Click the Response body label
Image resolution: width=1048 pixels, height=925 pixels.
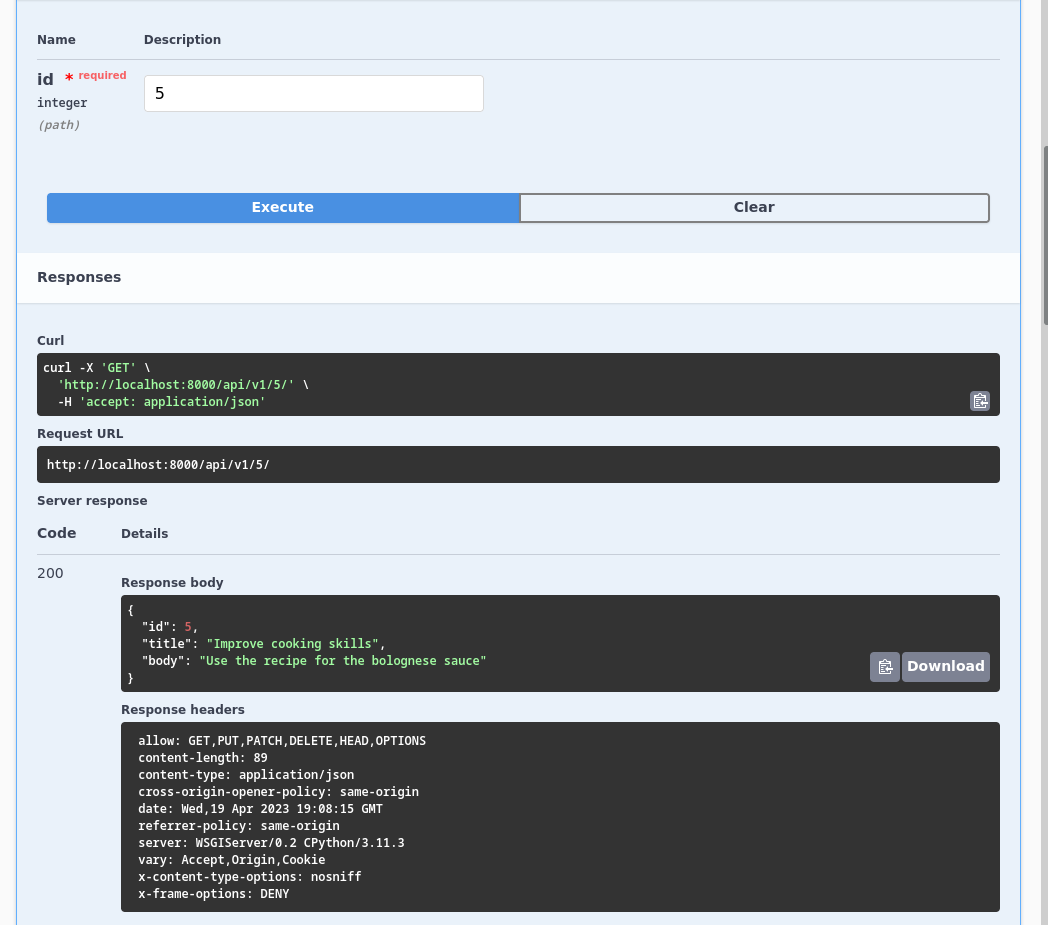pyautogui.click(x=172, y=582)
